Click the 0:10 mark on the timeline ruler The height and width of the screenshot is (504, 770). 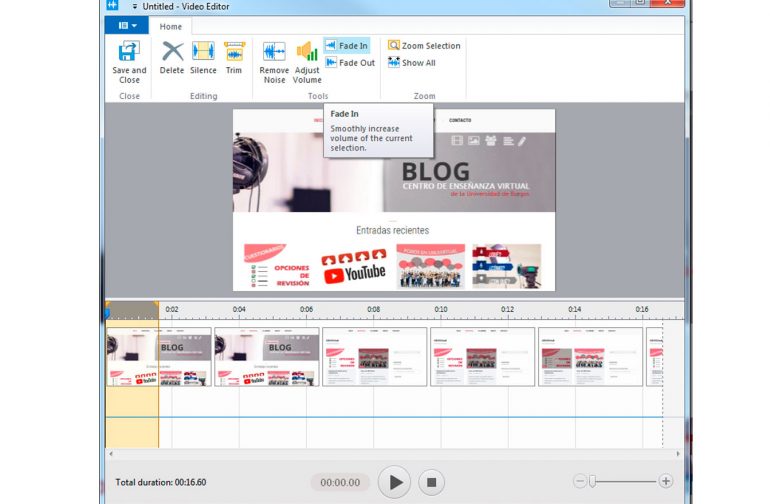441,309
